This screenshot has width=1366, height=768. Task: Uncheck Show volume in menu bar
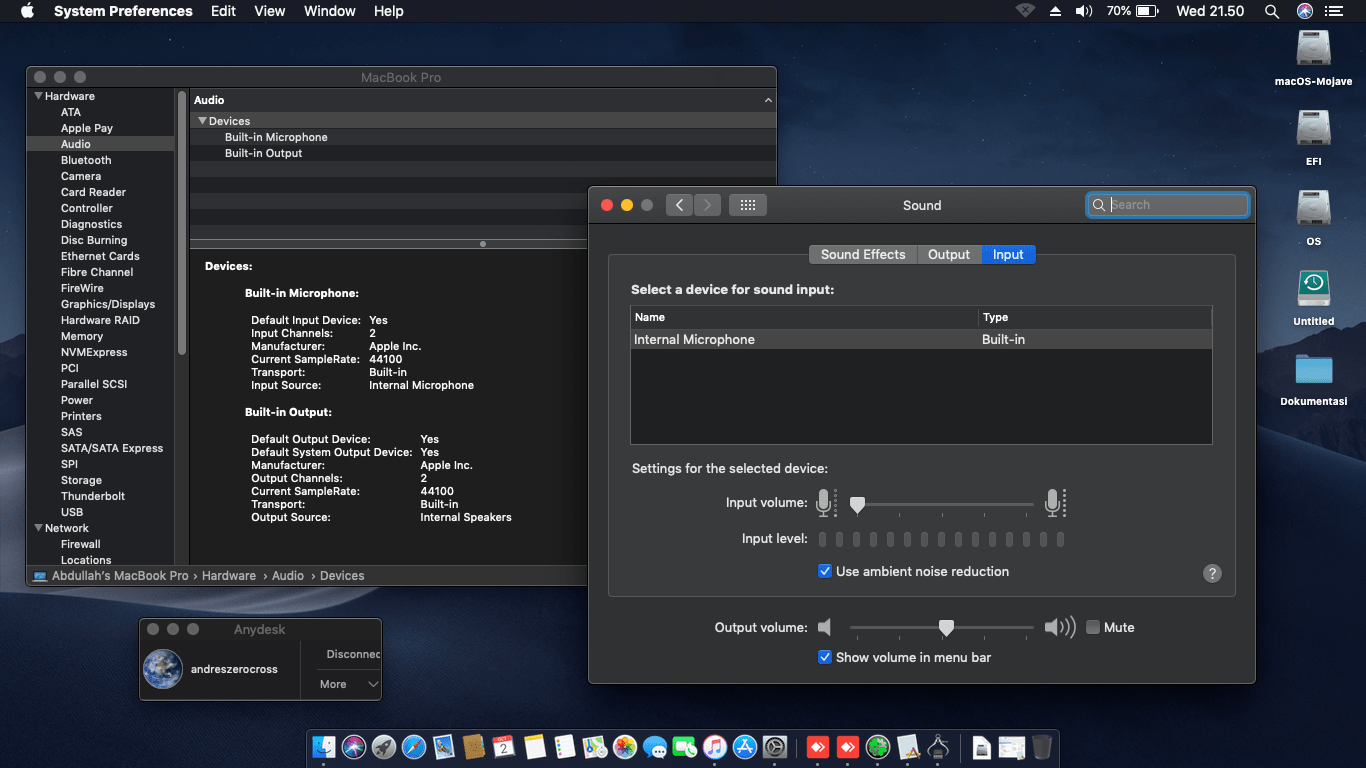click(824, 657)
